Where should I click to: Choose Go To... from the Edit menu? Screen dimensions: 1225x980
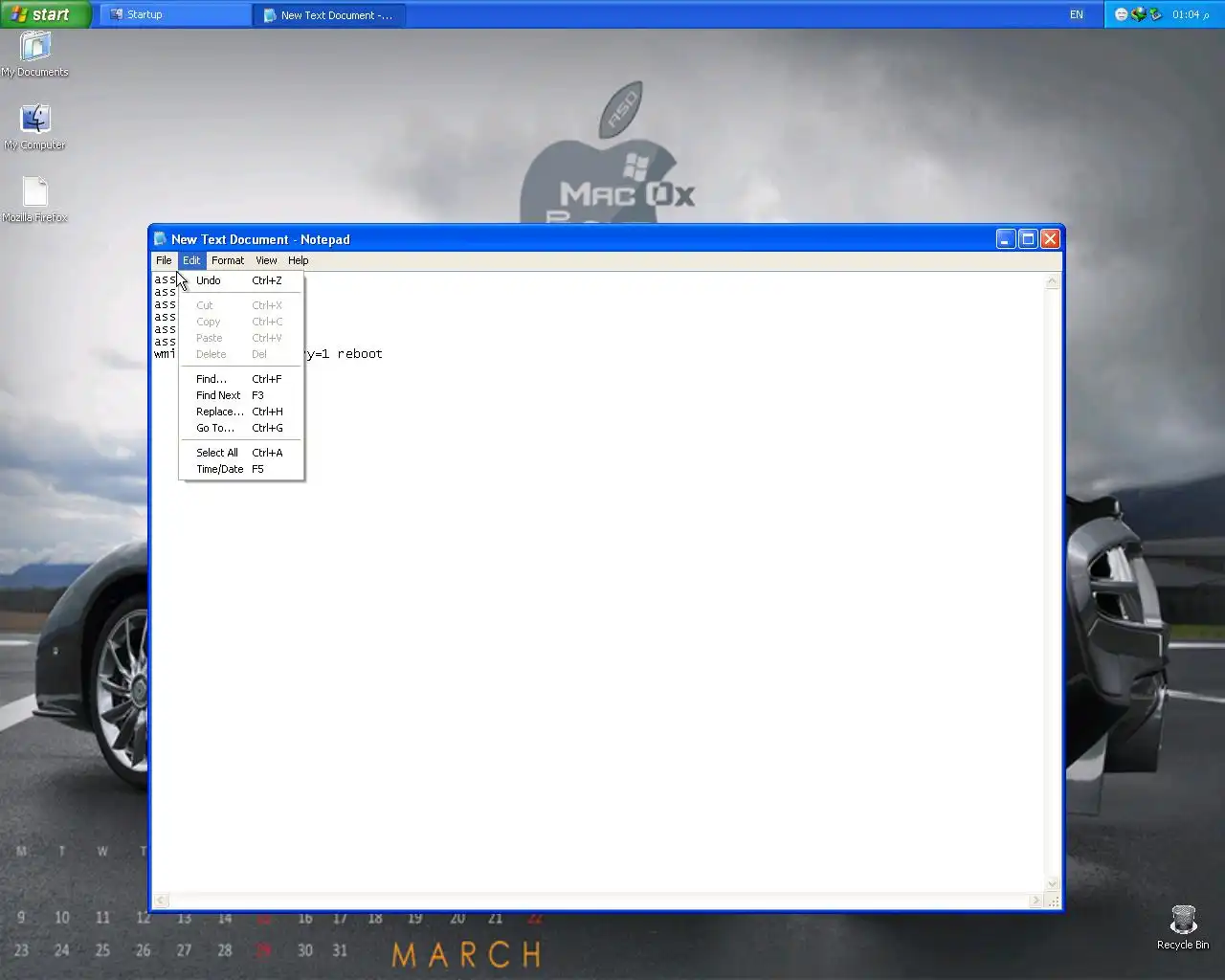click(241, 428)
